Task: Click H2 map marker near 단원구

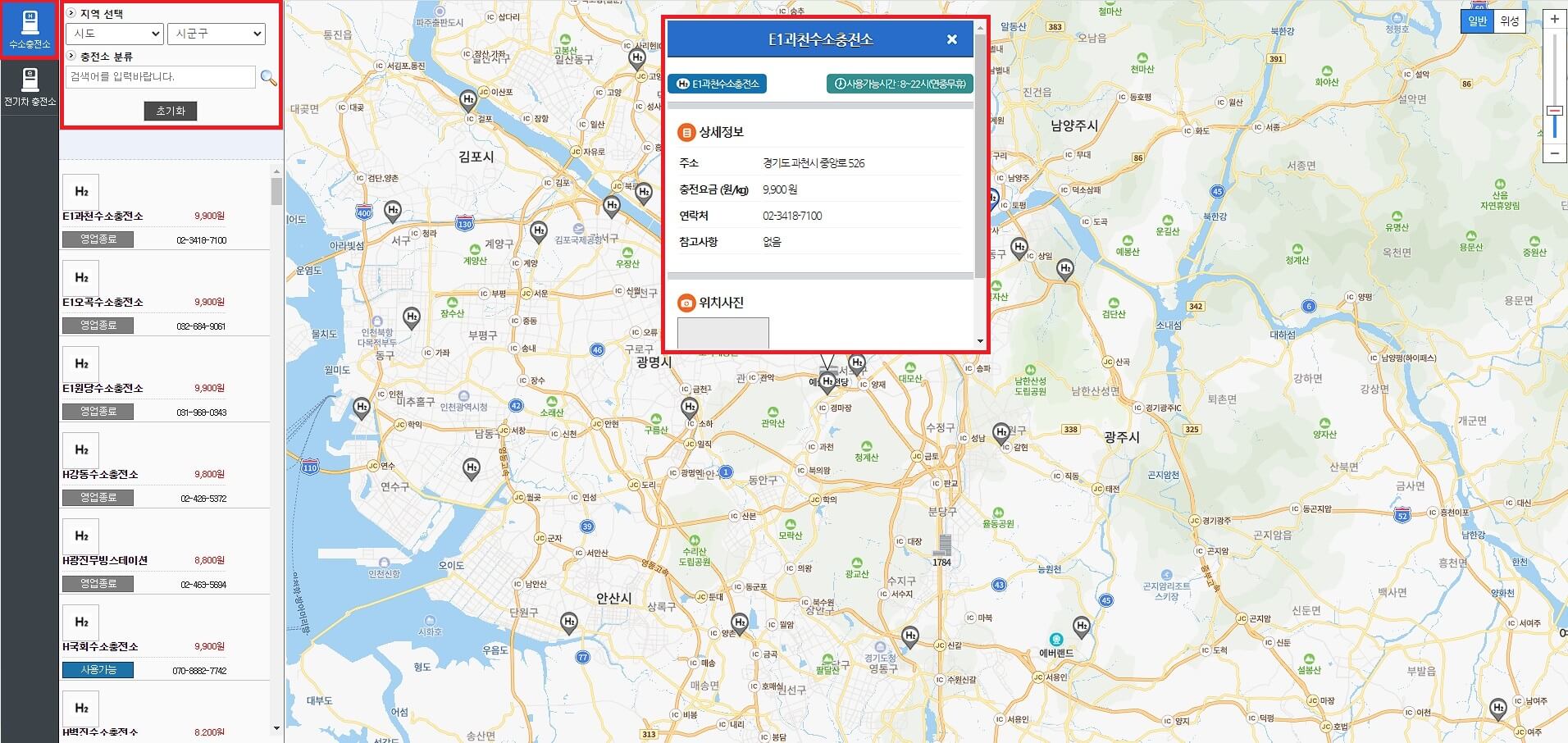Action: coord(568,623)
